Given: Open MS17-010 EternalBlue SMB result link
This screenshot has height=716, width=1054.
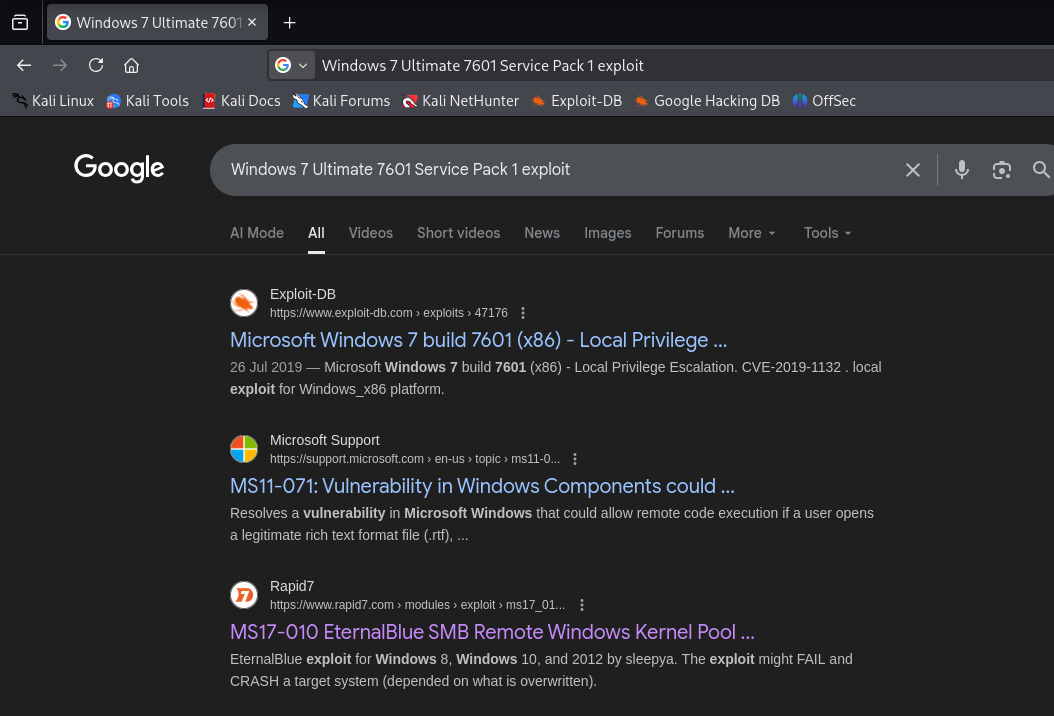Looking at the screenshot, I should point(492,631).
